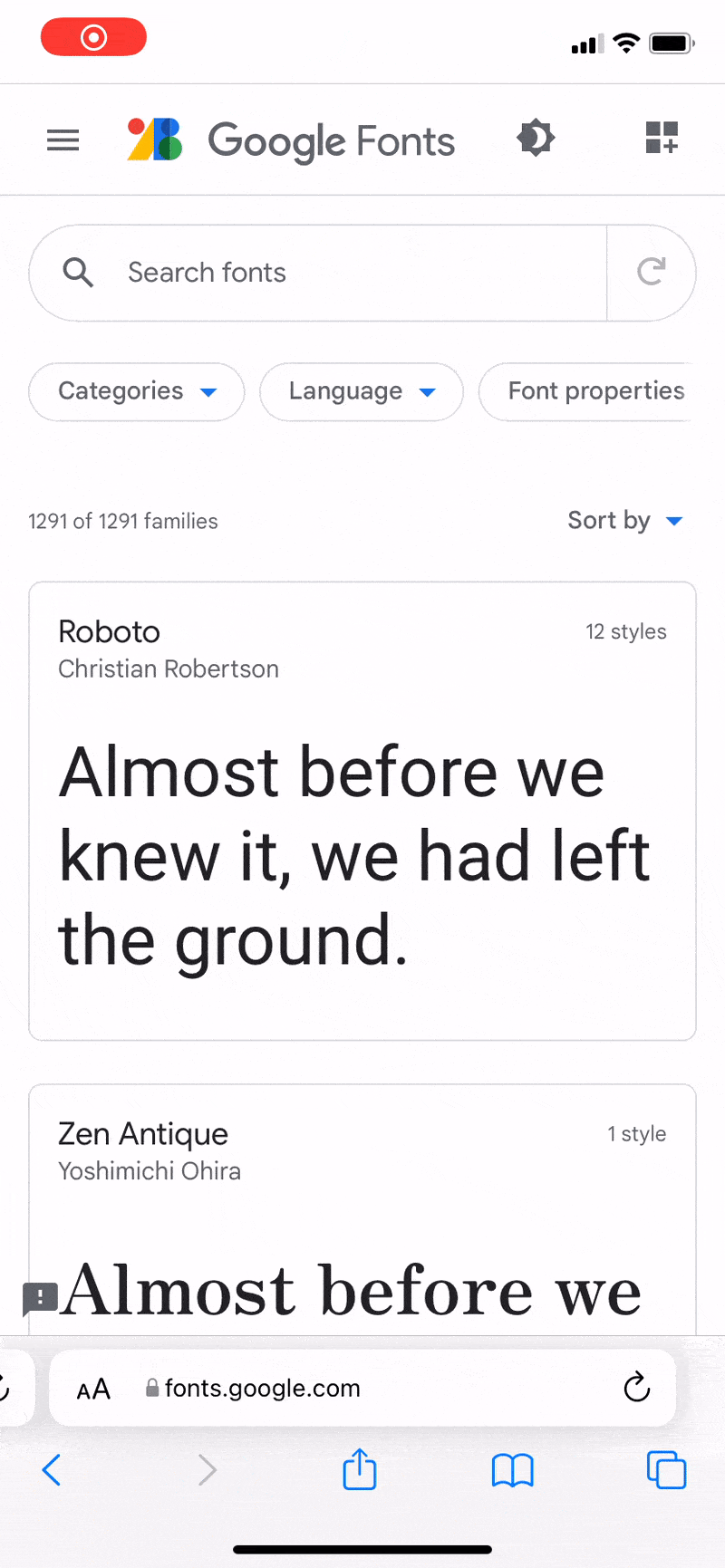This screenshot has height=1568, width=725.
Task: Reset the font search with the refresh icon
Action: click(x=652, y=272)
